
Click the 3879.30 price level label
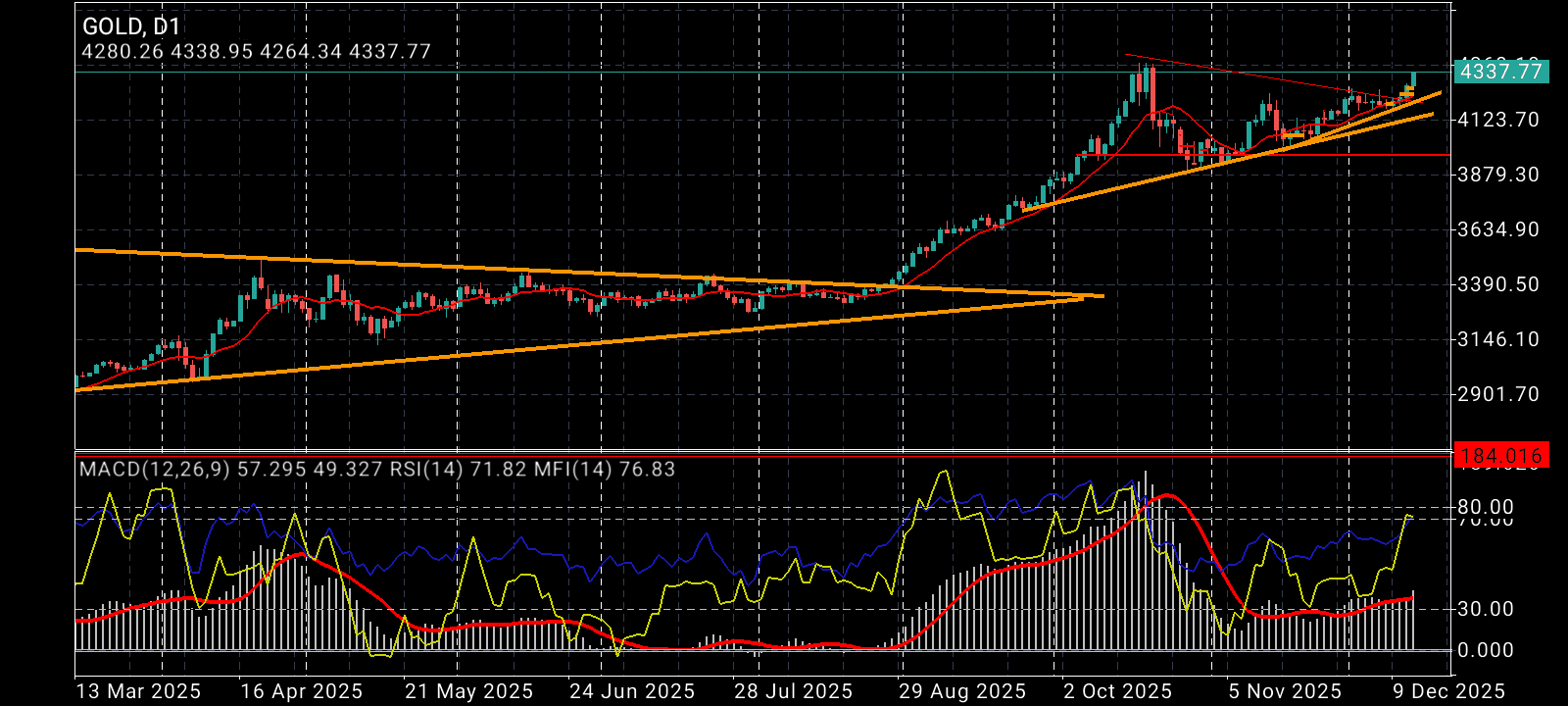click(x=1498, y=175)
